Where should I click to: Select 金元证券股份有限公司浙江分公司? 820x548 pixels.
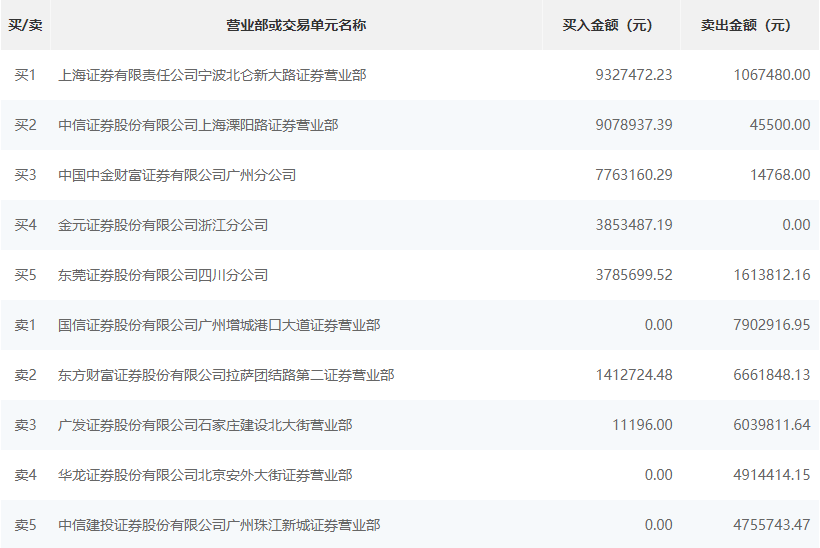tap(163, 225)
